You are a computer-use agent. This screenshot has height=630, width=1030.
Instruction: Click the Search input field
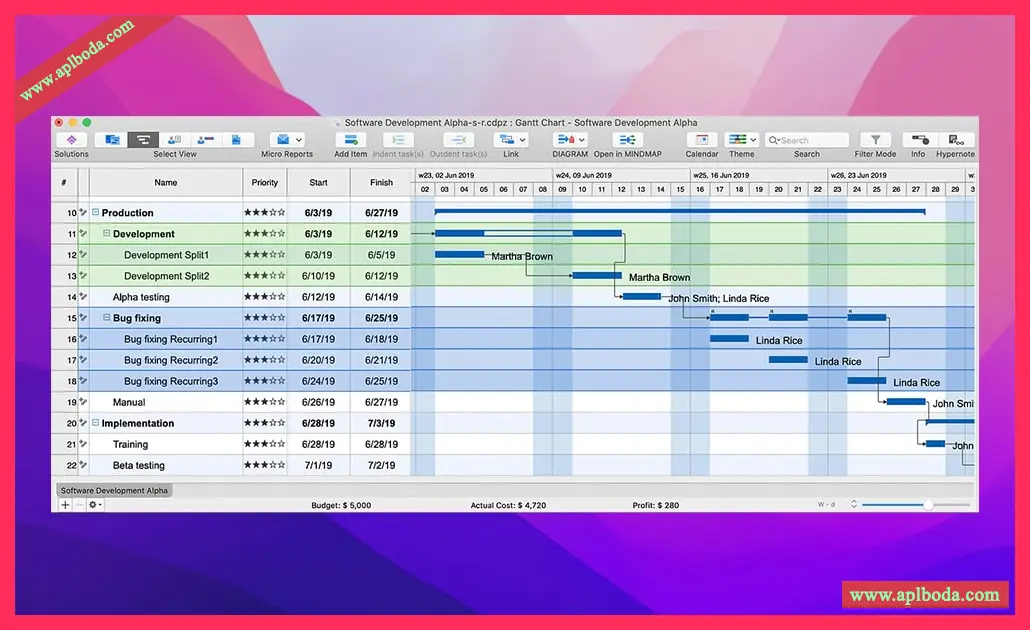(807, 140)
